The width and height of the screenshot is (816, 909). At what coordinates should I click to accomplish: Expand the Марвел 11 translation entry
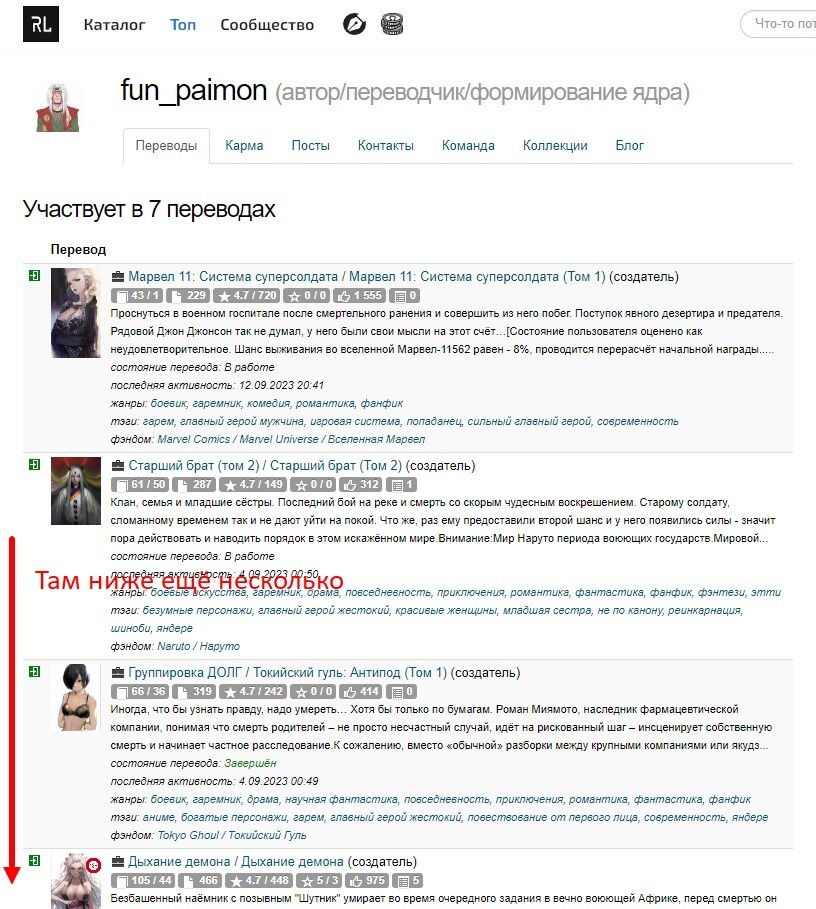(x=34, y=276)
